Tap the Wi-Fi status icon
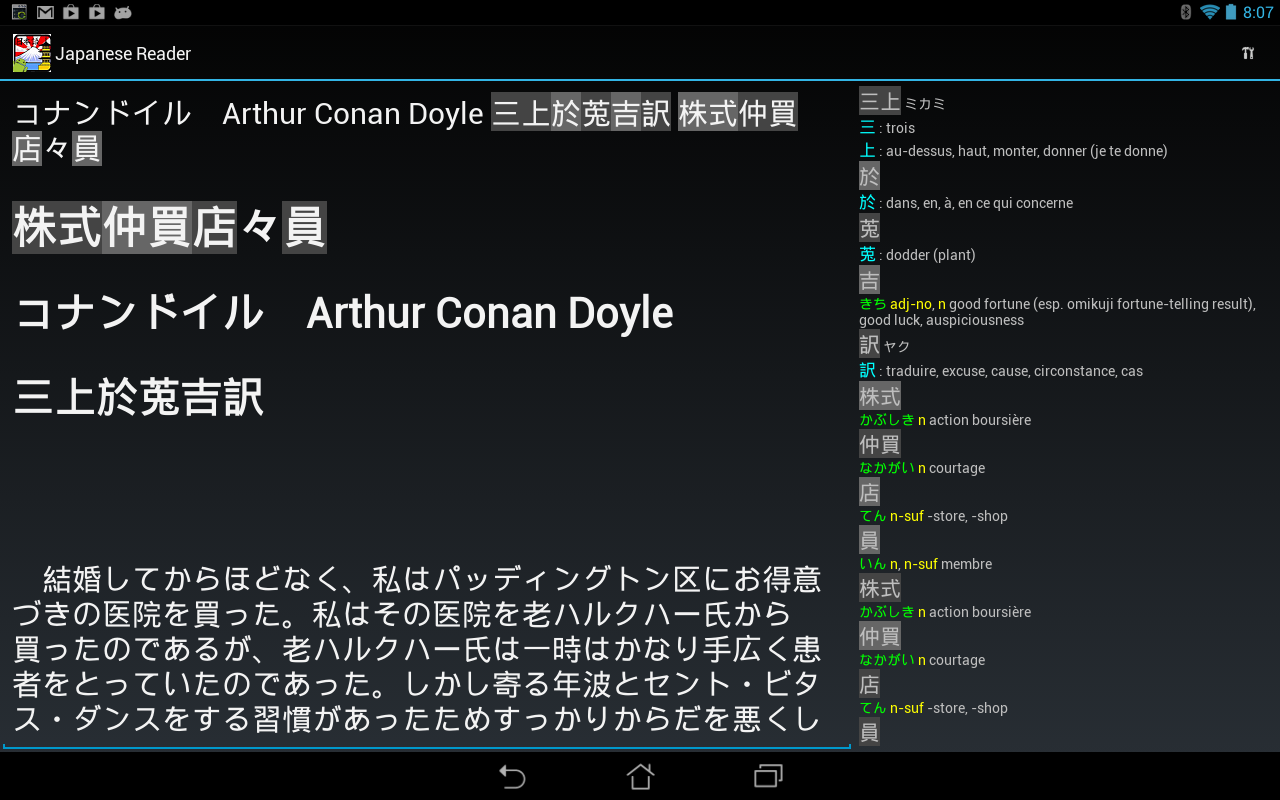 (x=1210, y=12)
